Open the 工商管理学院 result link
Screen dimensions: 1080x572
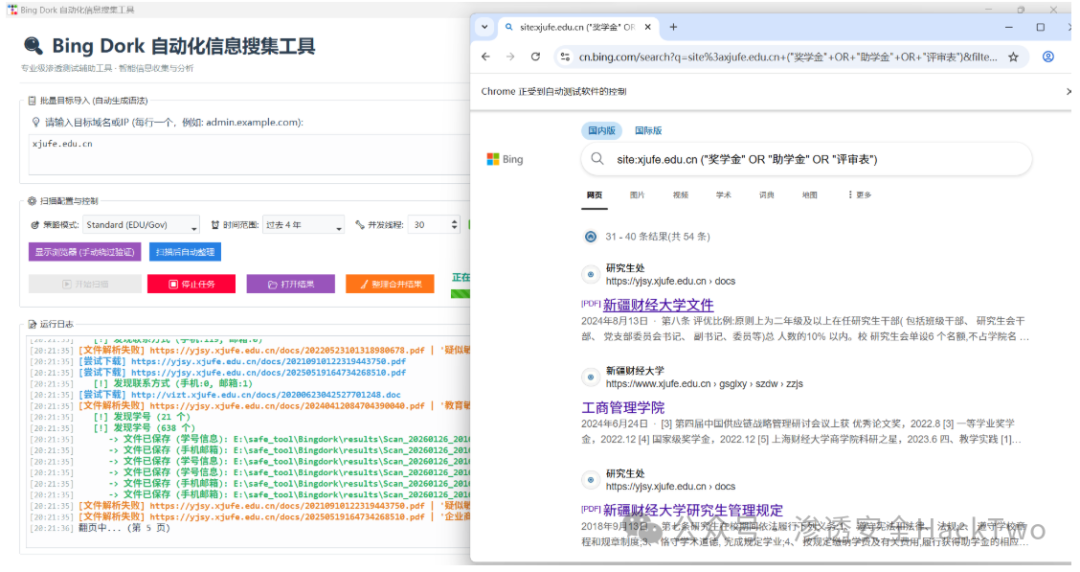(x=623, y=407)
